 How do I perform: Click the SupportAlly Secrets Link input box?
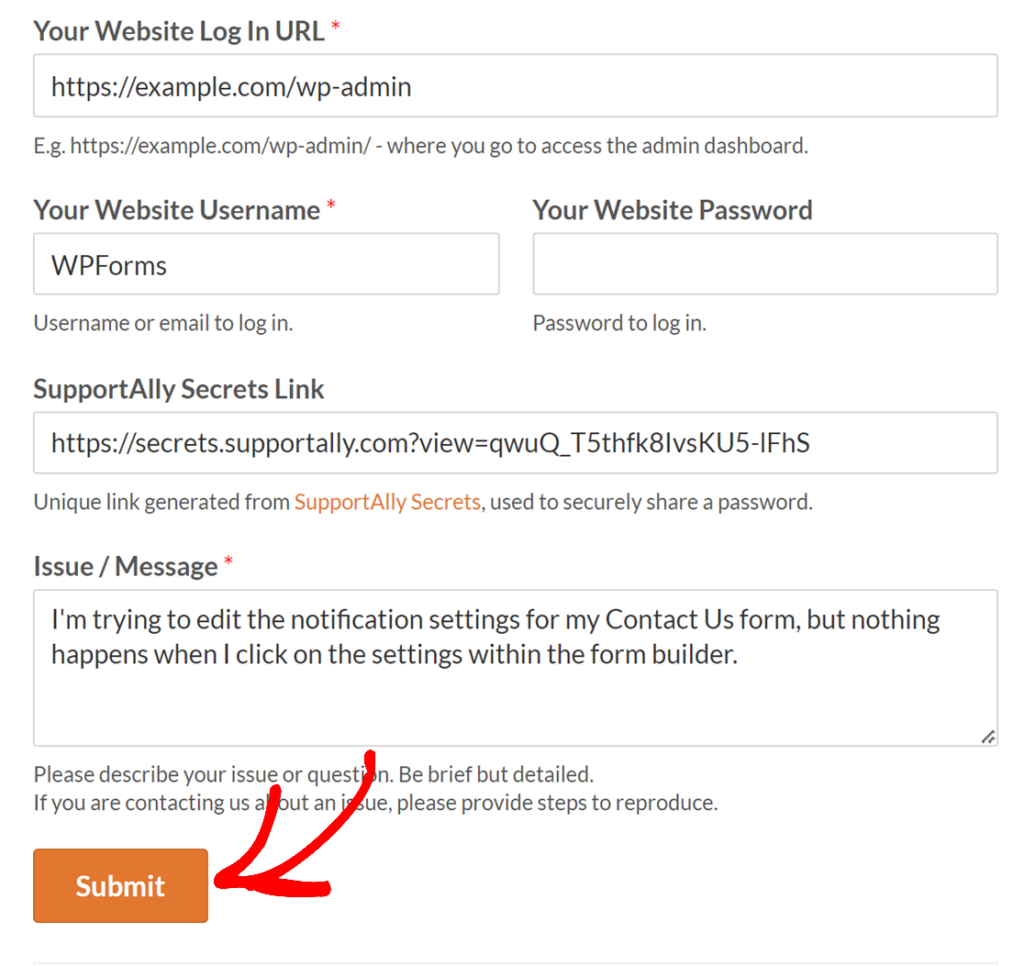[515, 442]
